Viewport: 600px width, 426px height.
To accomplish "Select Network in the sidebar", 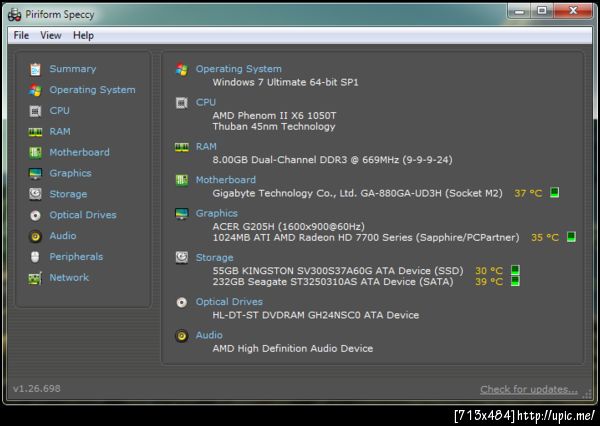I will [x=69, y=277].
